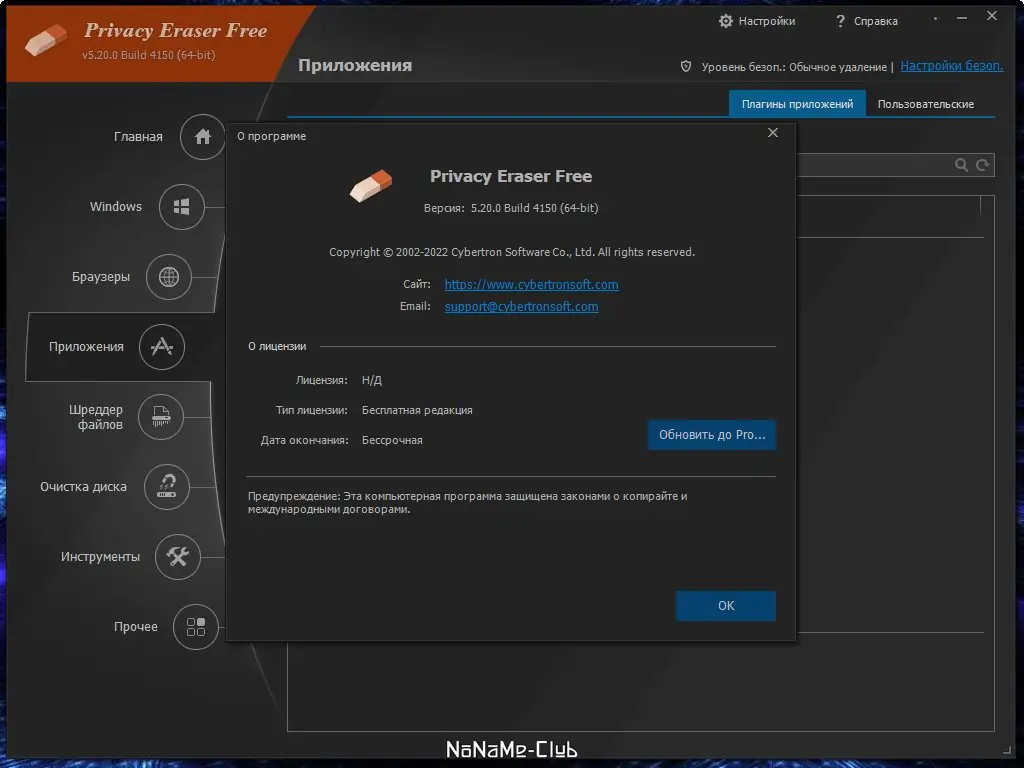
Task: Open the Браузеры globe icon
Action: [168, 277]
